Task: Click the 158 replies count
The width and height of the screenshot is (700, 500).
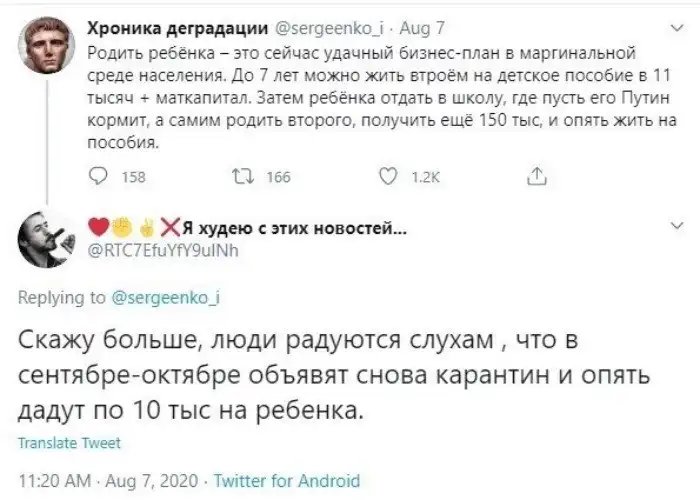Action: click(133, 178)
